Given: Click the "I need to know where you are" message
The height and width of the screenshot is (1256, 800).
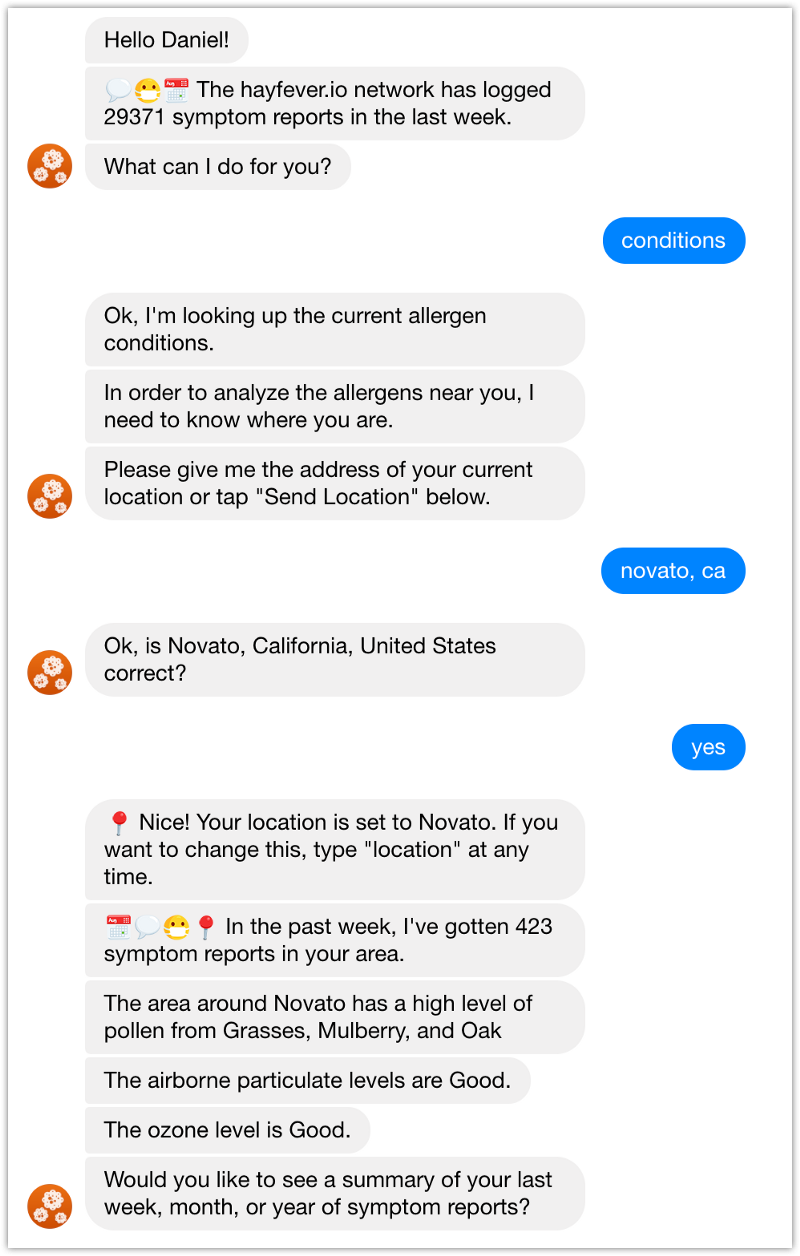Looking at the screenshot, I should [x=334, y=406].
